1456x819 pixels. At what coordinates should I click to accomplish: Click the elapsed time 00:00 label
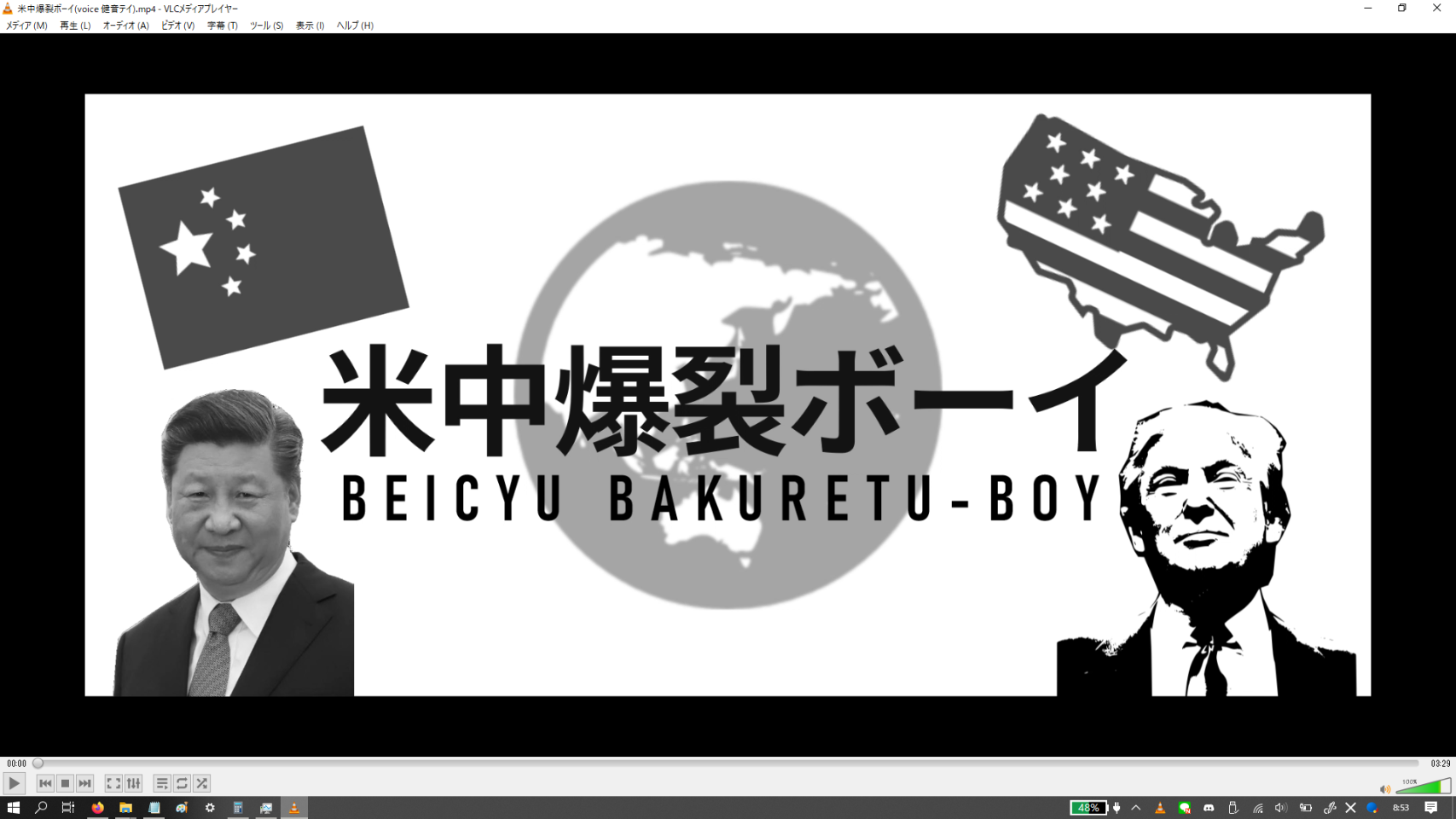click(x=16, y=764)
